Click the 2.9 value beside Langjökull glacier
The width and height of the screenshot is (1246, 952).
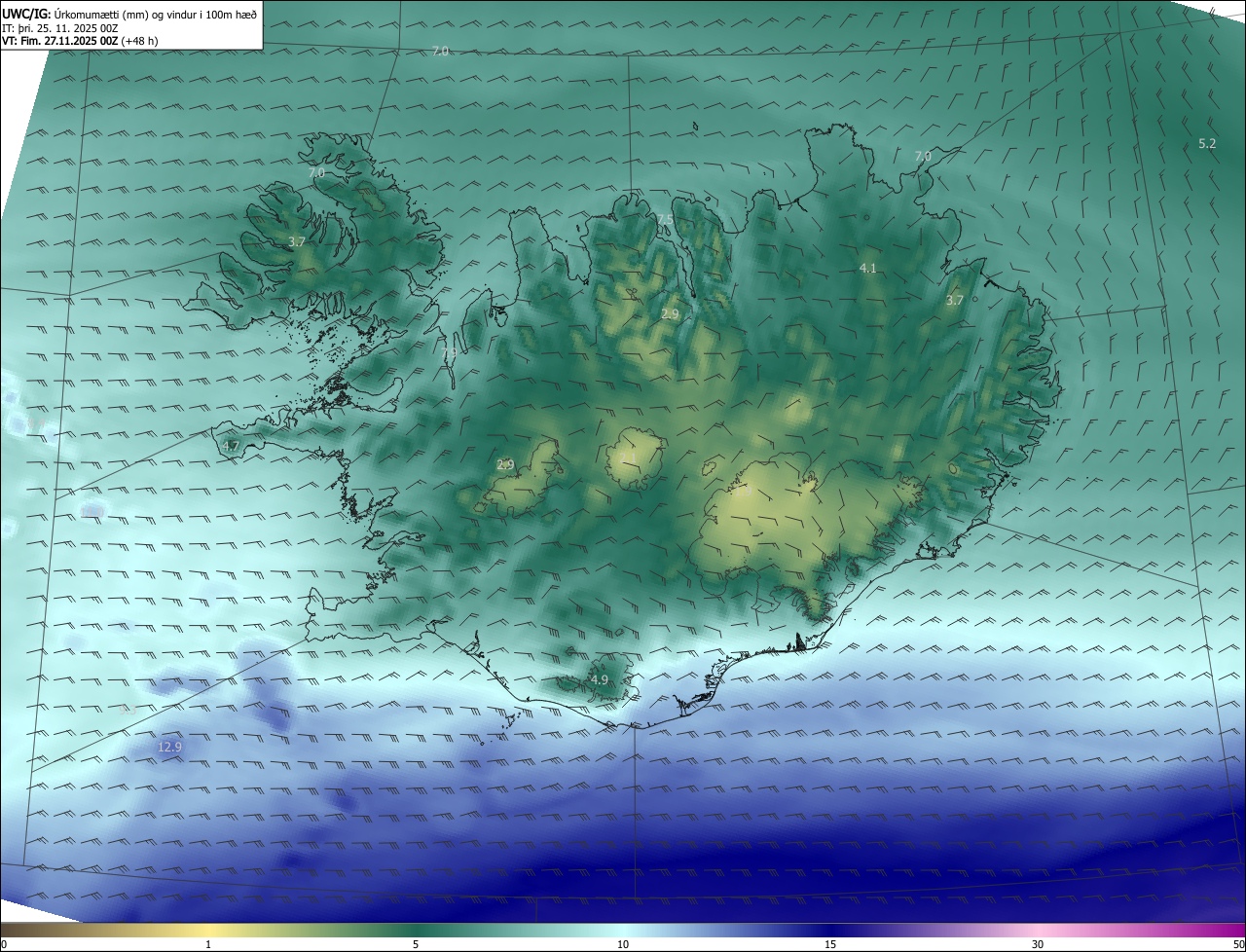pyautogui.click(x=505, y=464)
